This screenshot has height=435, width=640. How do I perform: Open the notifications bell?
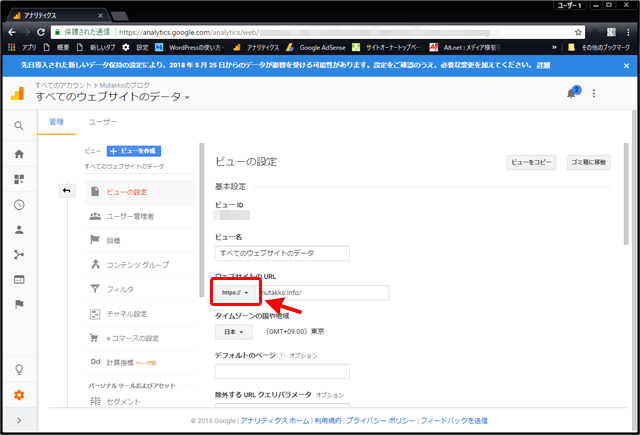572,93
